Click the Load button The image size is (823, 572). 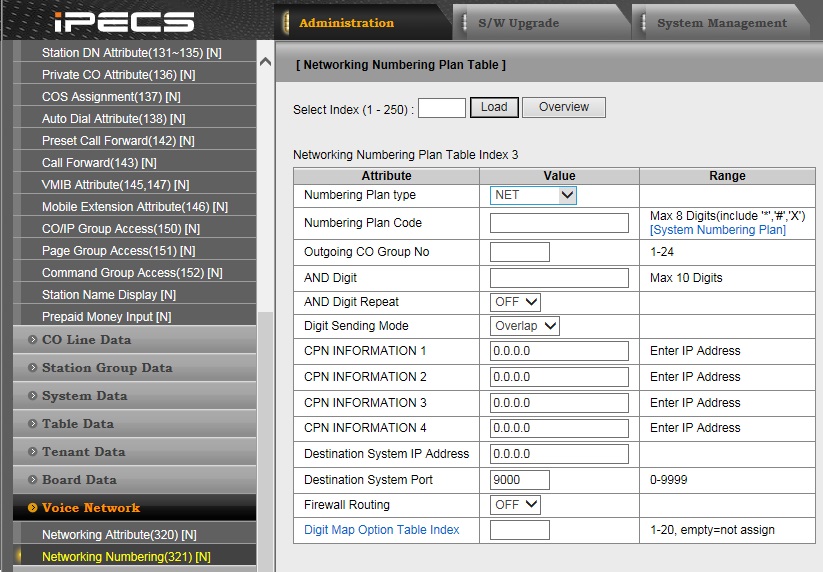pos(494,107)
